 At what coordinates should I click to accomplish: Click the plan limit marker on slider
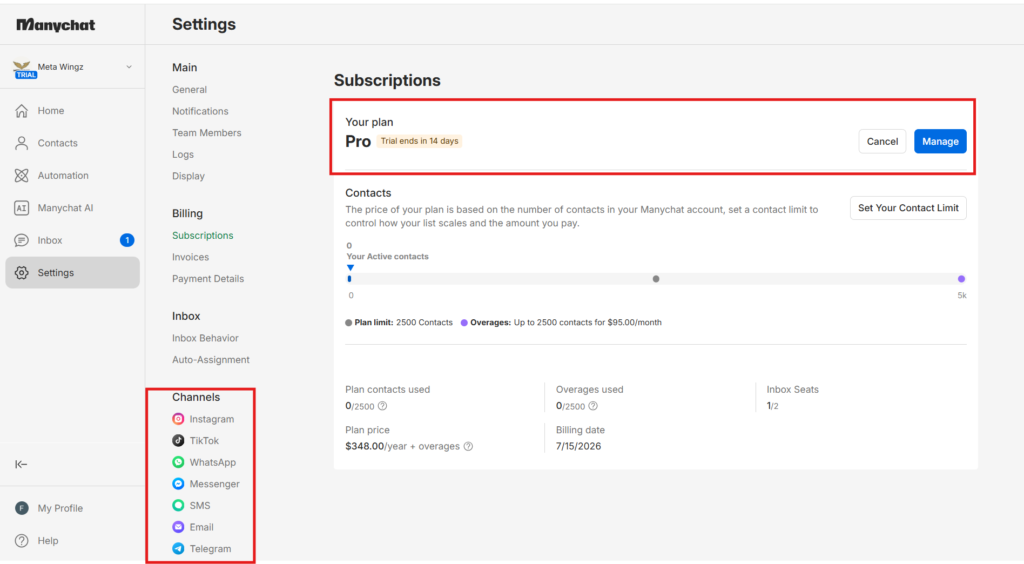click(656, 279)
